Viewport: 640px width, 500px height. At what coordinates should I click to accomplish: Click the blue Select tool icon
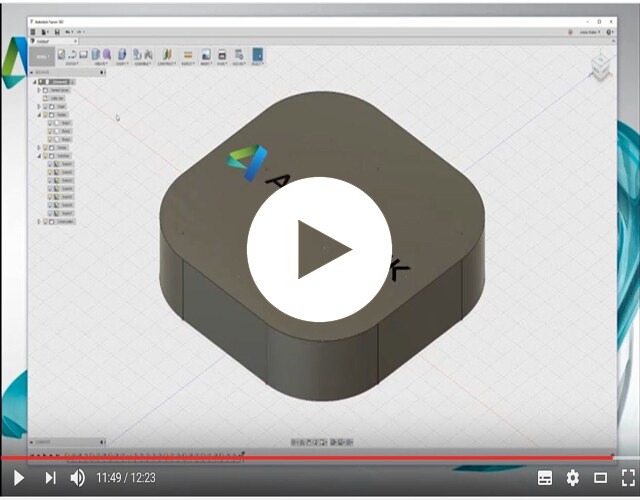click(x=258, y=54)
